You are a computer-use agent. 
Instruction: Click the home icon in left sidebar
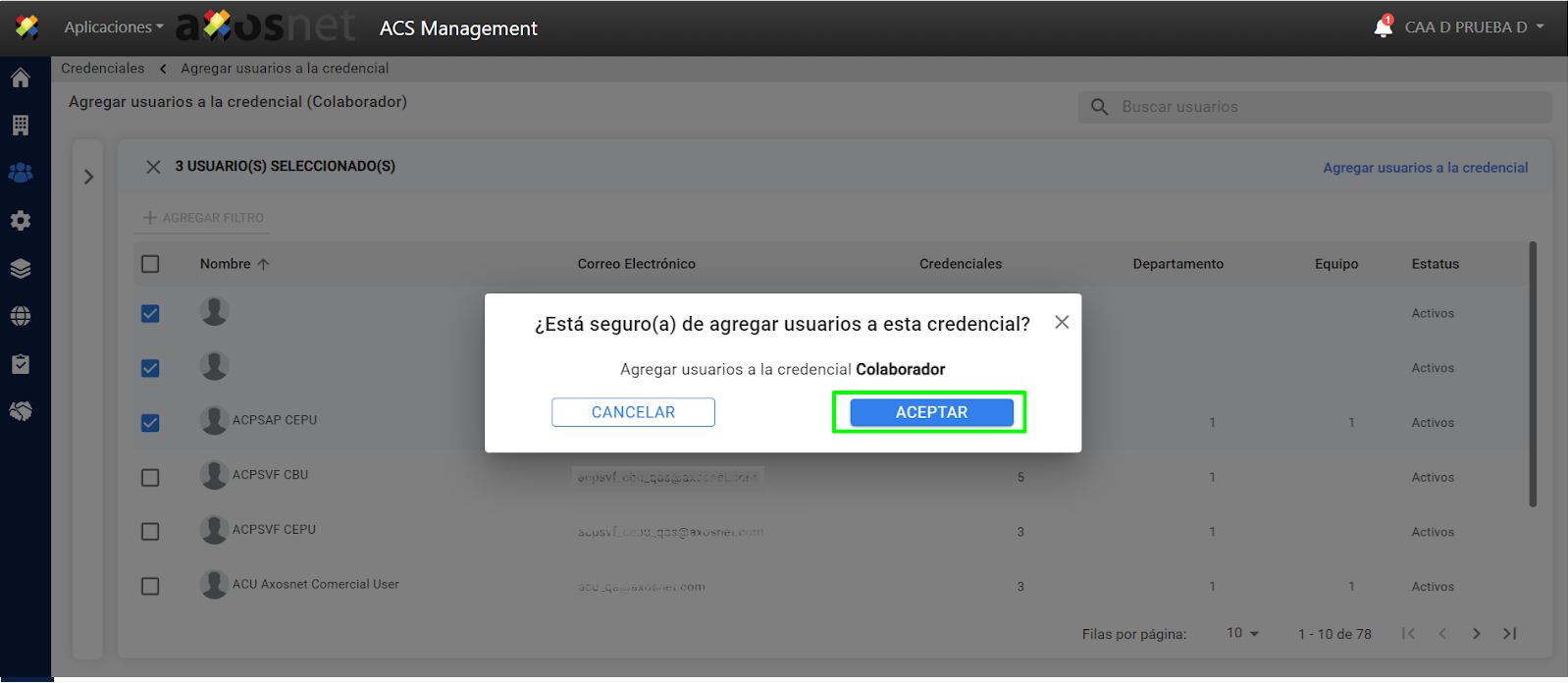(21, 79)
